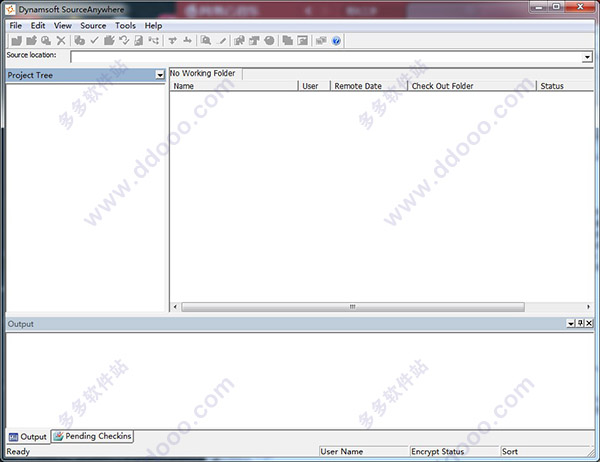
Task: Click the second arrow icon before the search icon
Action: point(188,41)
